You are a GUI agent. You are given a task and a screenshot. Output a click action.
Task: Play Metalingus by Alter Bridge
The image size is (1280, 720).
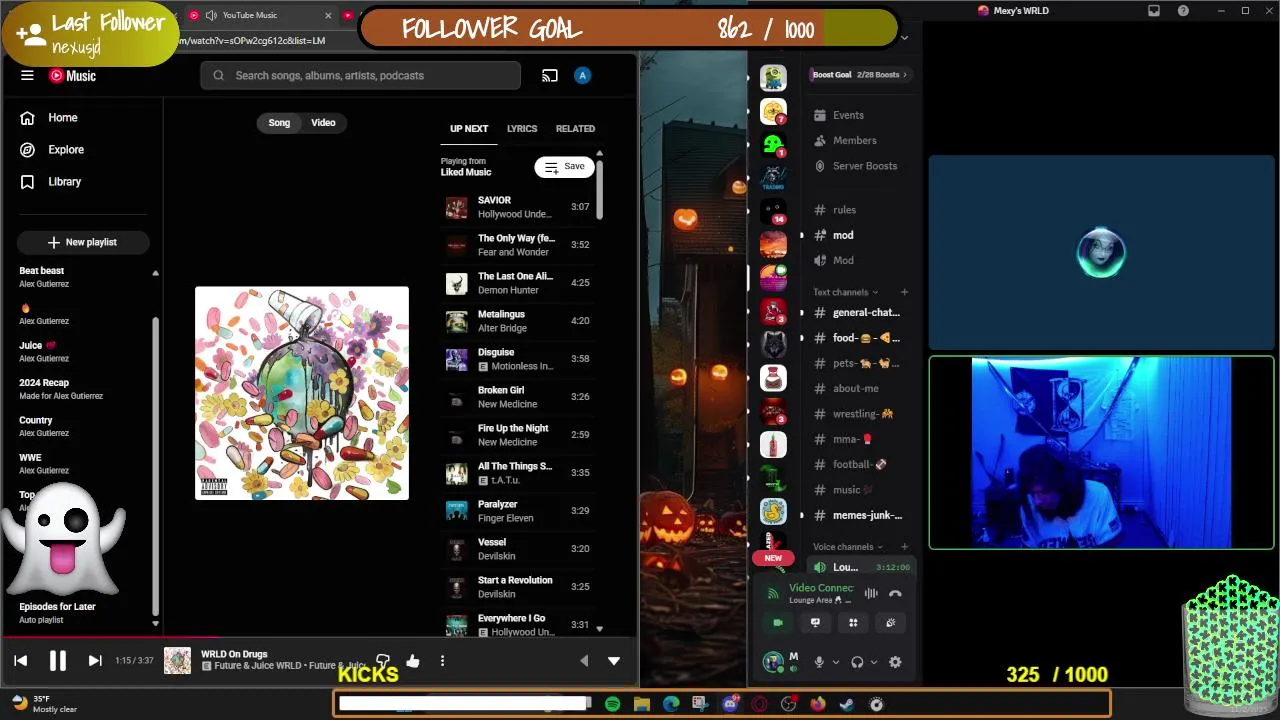pos(518,321)
